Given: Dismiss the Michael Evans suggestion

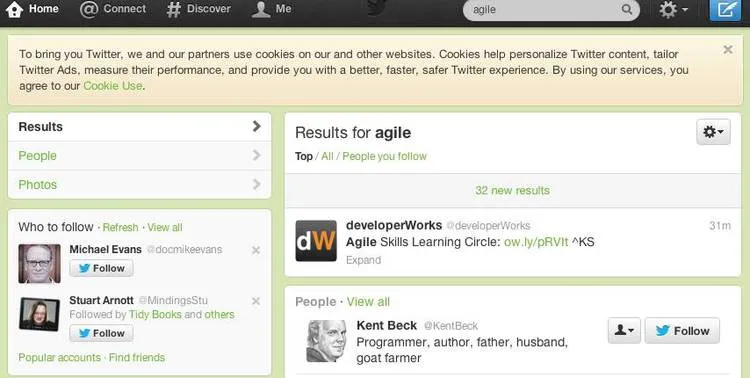Looking at the screenshot, I should coord(256,250).
